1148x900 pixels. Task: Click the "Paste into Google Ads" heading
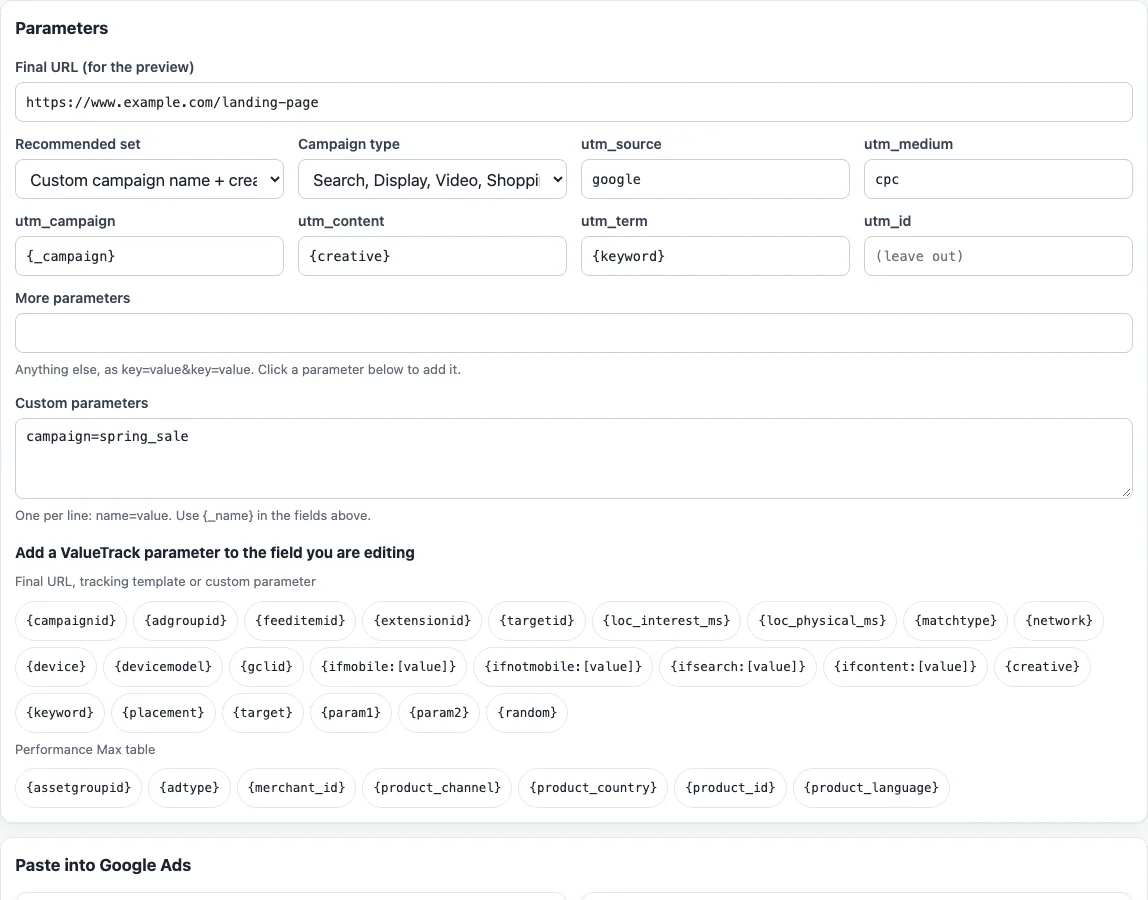[103, 866]
